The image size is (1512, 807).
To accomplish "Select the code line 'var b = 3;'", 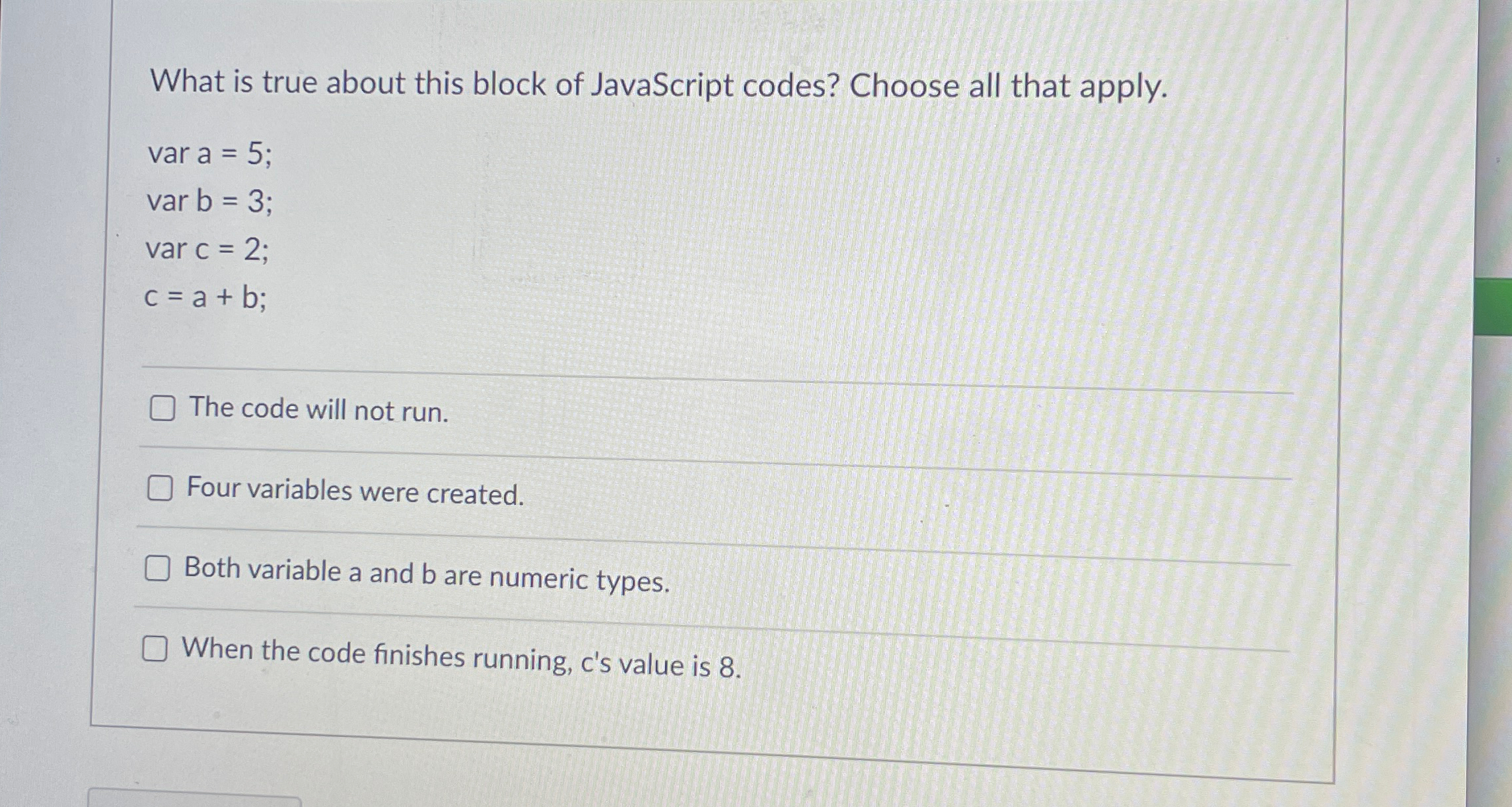I will point(210,204).
